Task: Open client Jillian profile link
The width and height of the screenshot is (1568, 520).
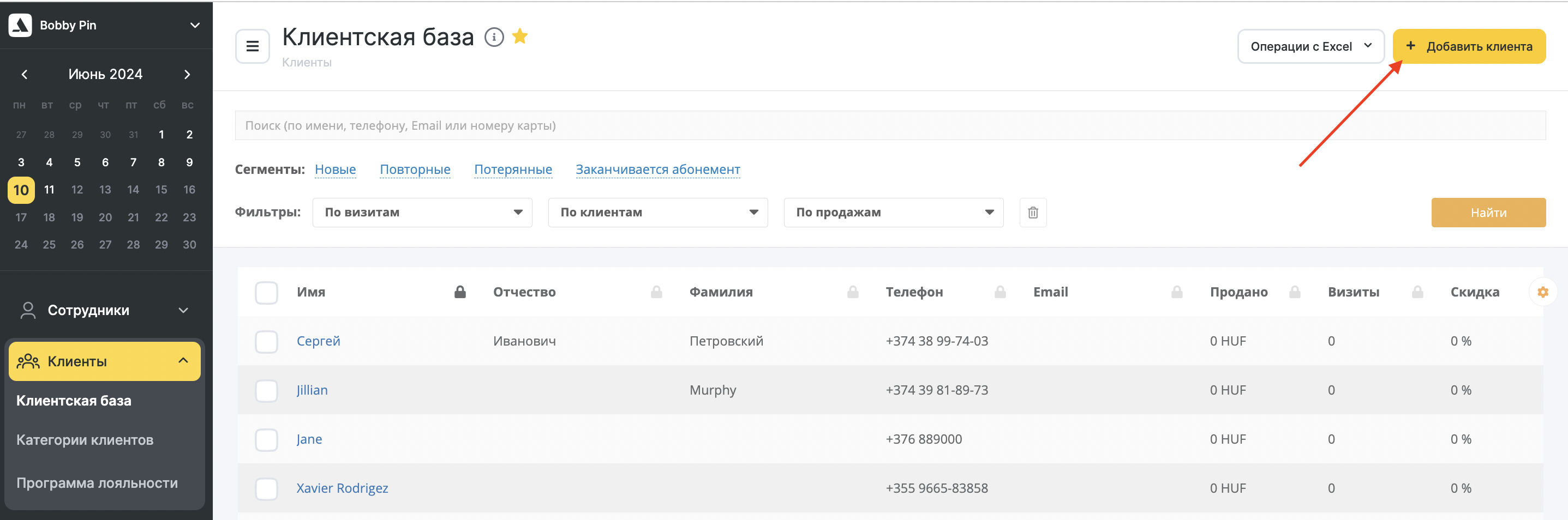Action: coord(312,390)
